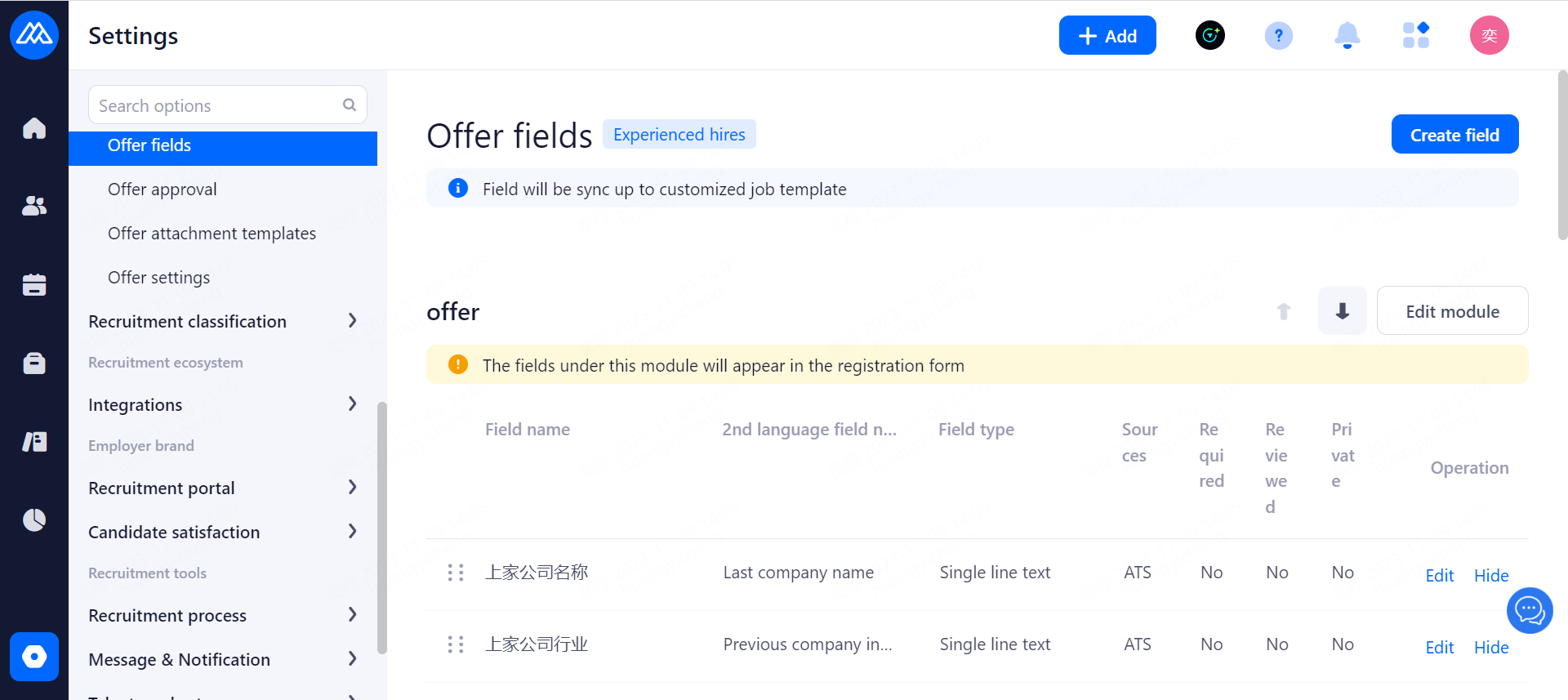This screenshot has height=700, width=1568.
Task: Focus the Search options input field
Action: 216,106
